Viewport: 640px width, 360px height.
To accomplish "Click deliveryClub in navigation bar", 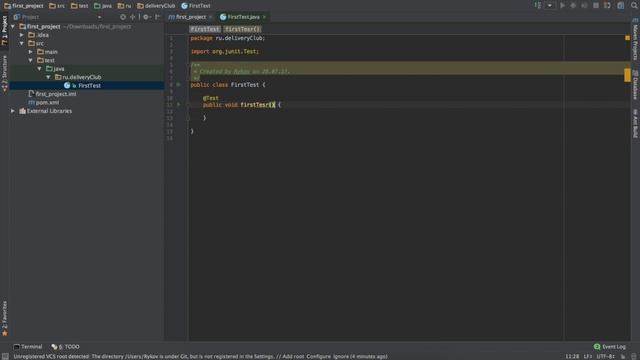I will tap(156, 6).
